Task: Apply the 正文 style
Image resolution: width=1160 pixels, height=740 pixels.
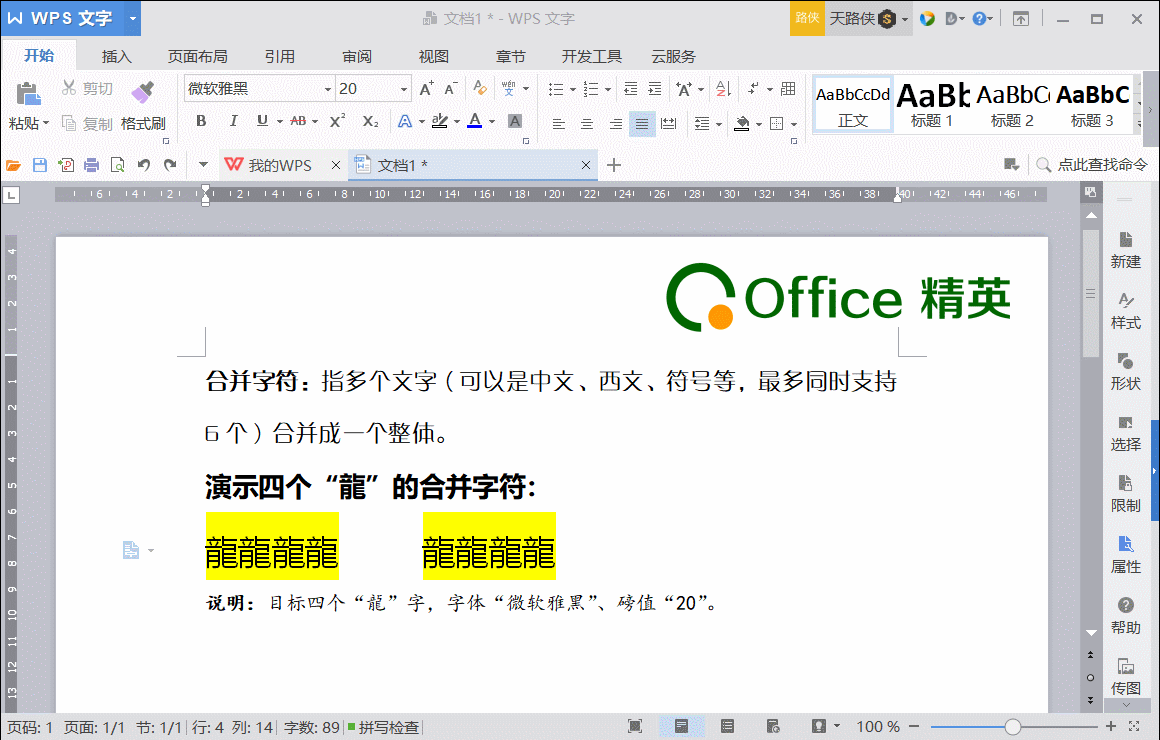Action: (x=853, y=105)
